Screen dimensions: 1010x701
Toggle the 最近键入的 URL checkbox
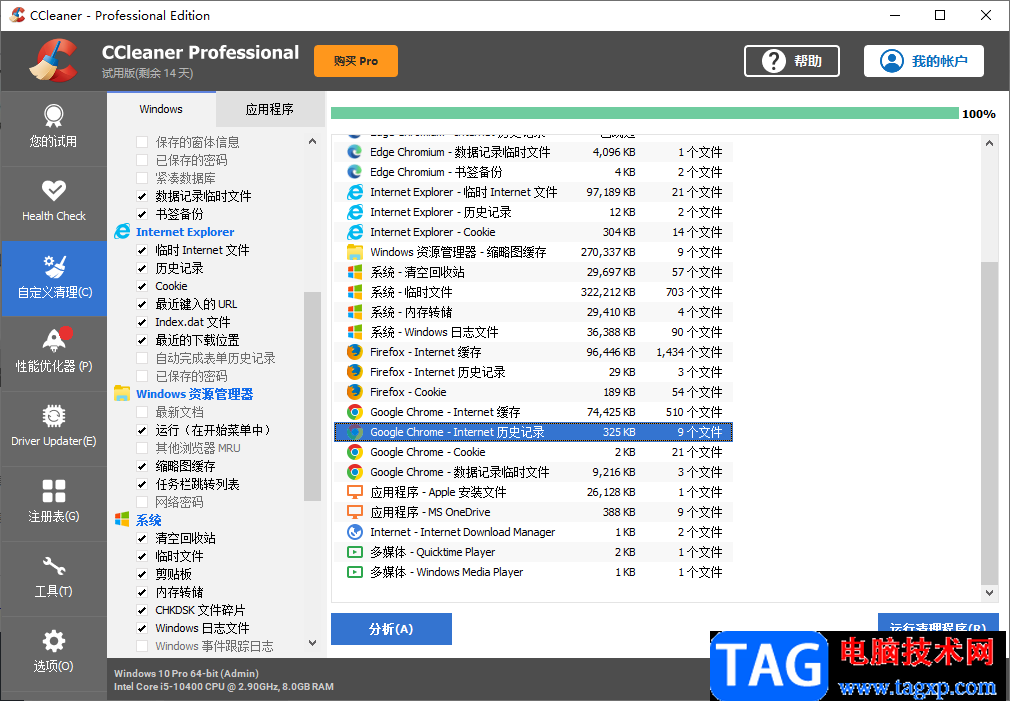142,304
